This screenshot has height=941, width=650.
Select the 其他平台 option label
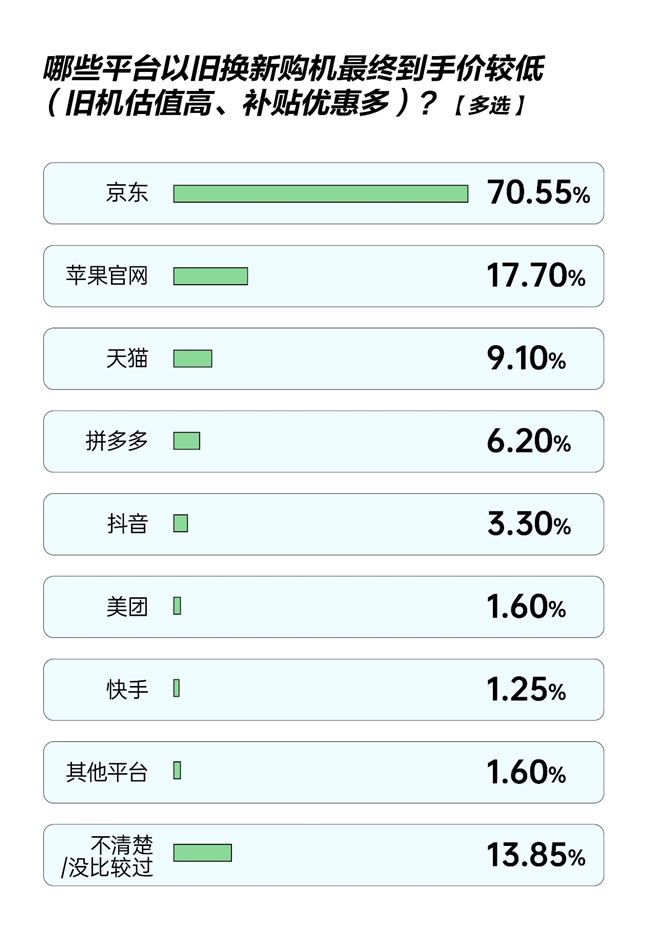pos(107,771)
